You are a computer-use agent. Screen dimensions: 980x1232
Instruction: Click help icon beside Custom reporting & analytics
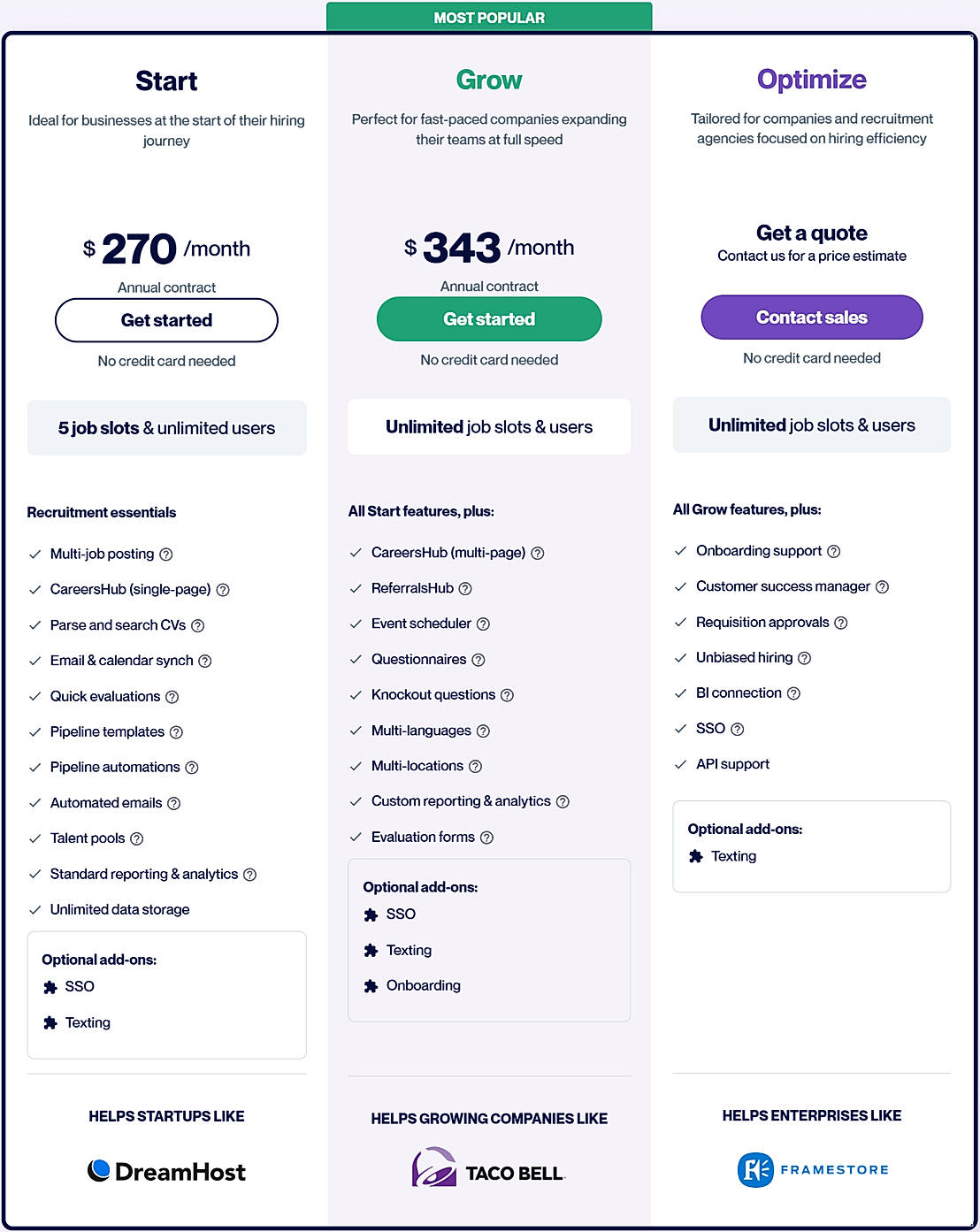(x=563, y=801)
